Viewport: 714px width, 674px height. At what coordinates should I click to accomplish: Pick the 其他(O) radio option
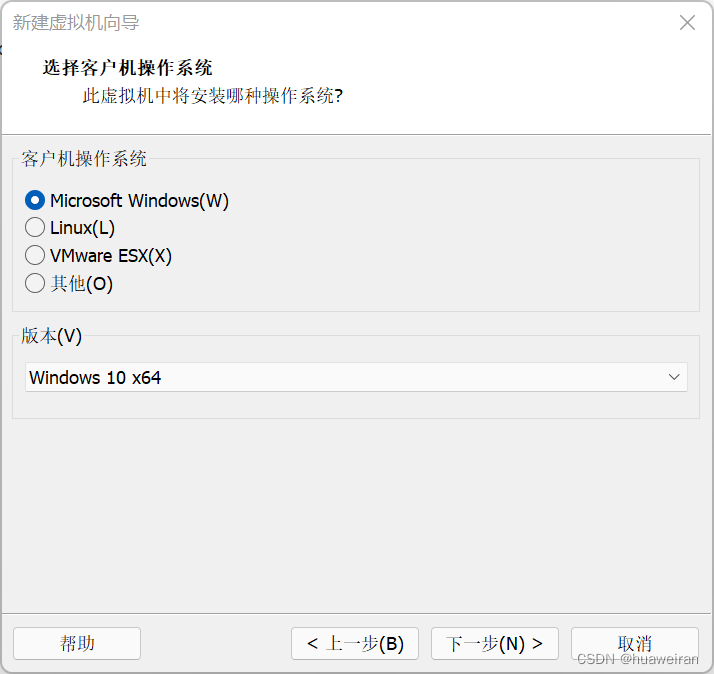coord(35,284)
